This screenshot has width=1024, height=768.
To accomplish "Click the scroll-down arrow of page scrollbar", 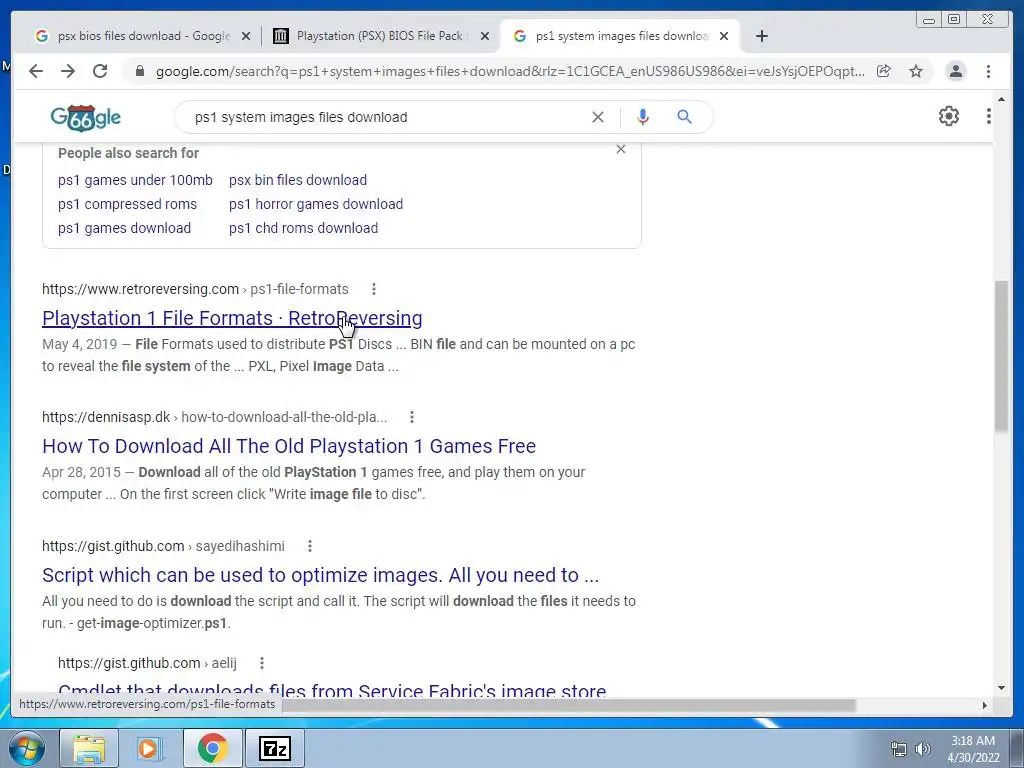I will tap(1001, 687).
